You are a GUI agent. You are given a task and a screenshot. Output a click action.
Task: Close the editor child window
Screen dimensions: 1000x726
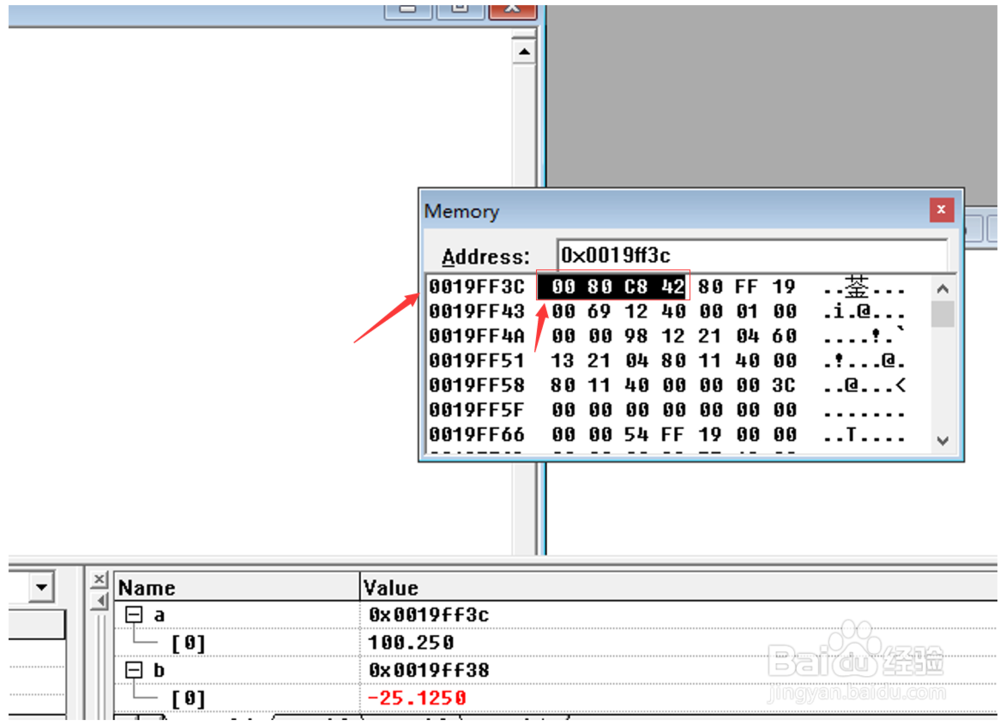512,10
